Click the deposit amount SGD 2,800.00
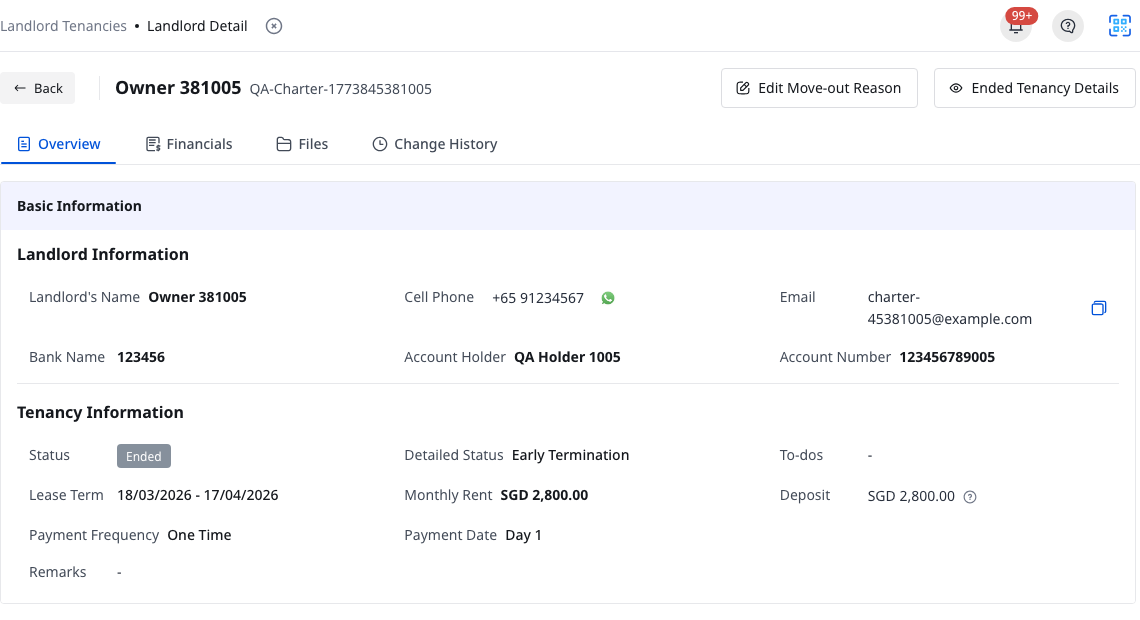Screen dimensions: 1140x620 (911, 496)
